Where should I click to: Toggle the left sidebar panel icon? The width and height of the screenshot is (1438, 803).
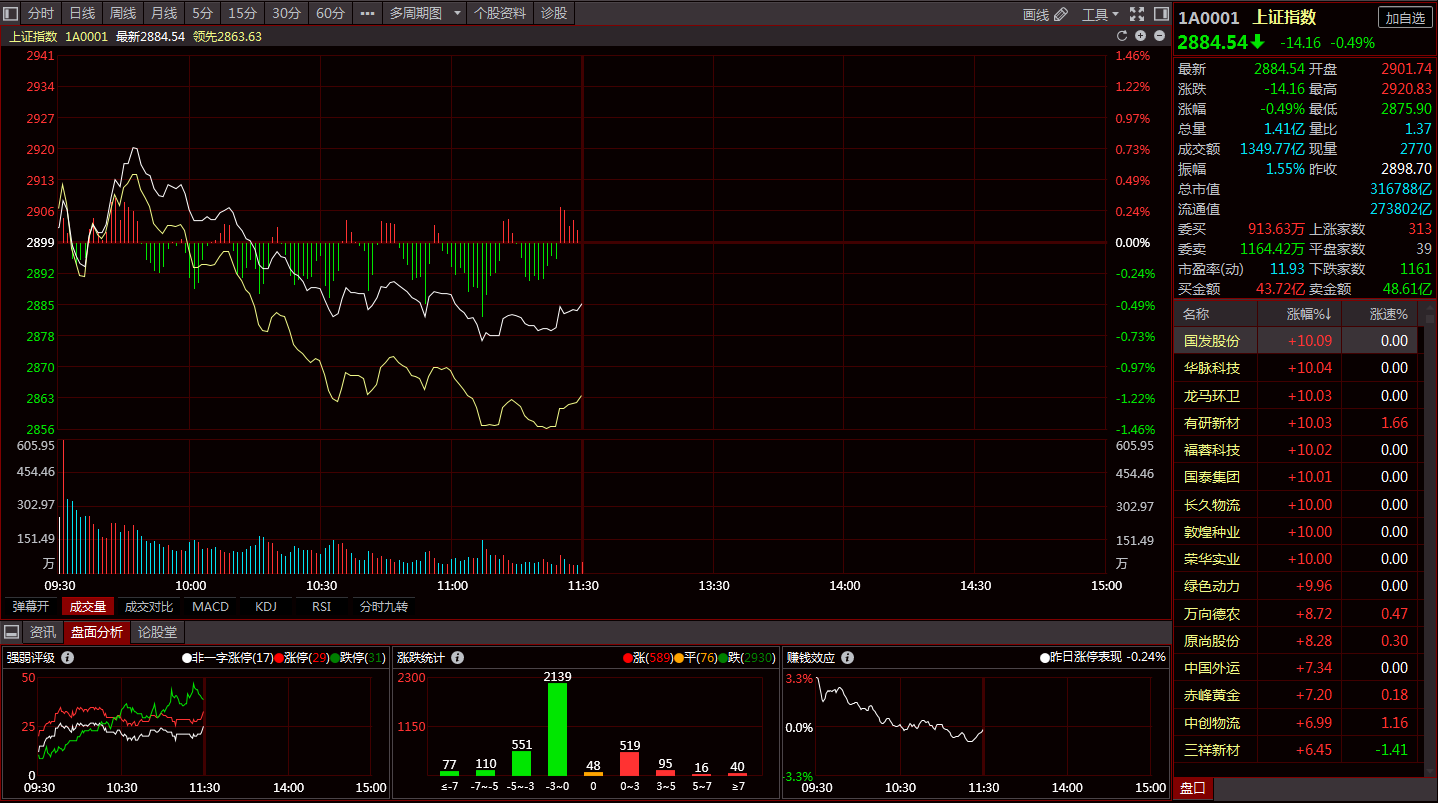click(11, 14)
